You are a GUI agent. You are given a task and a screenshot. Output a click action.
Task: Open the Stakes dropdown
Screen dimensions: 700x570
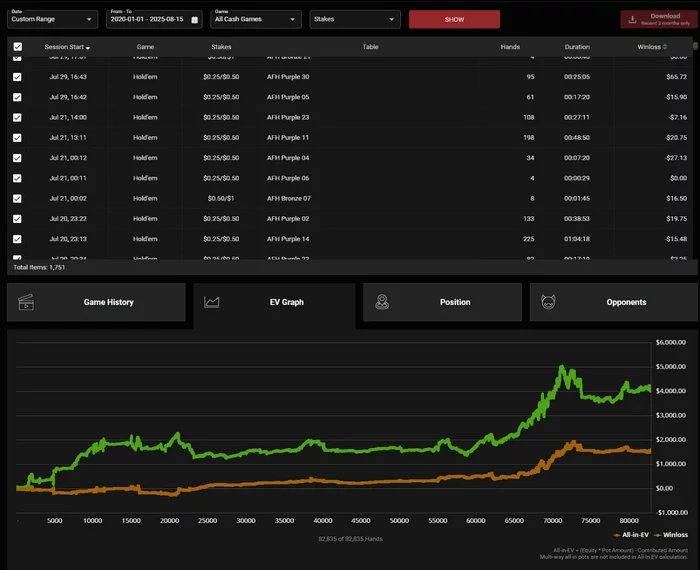tap(355, 19)
